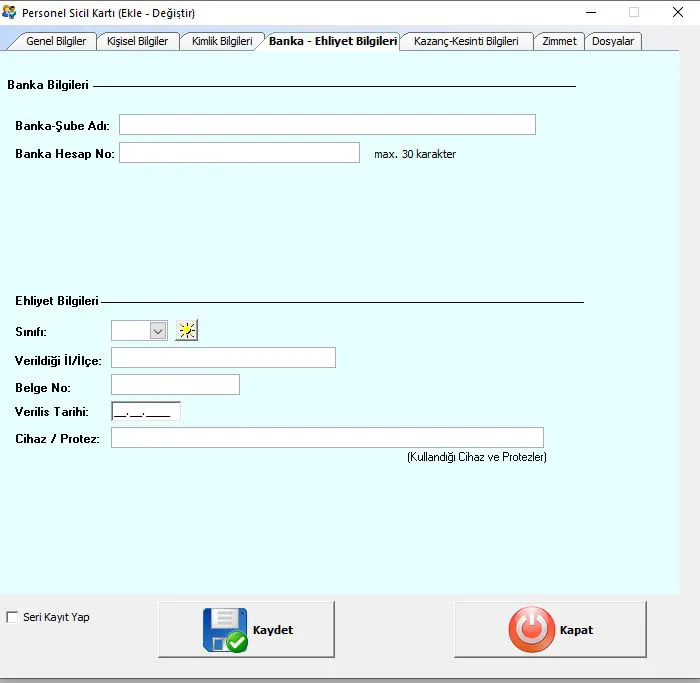Open the Kazanç-Kesinti Bilgileri tab
This screenshot has width=700, height=683.
pos(466,41)
